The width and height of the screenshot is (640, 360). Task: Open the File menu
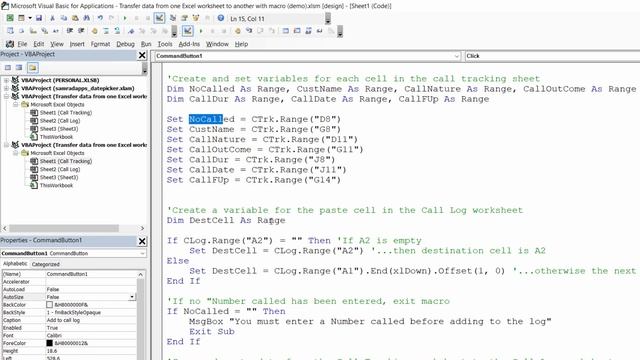click(x=22, y=44)
